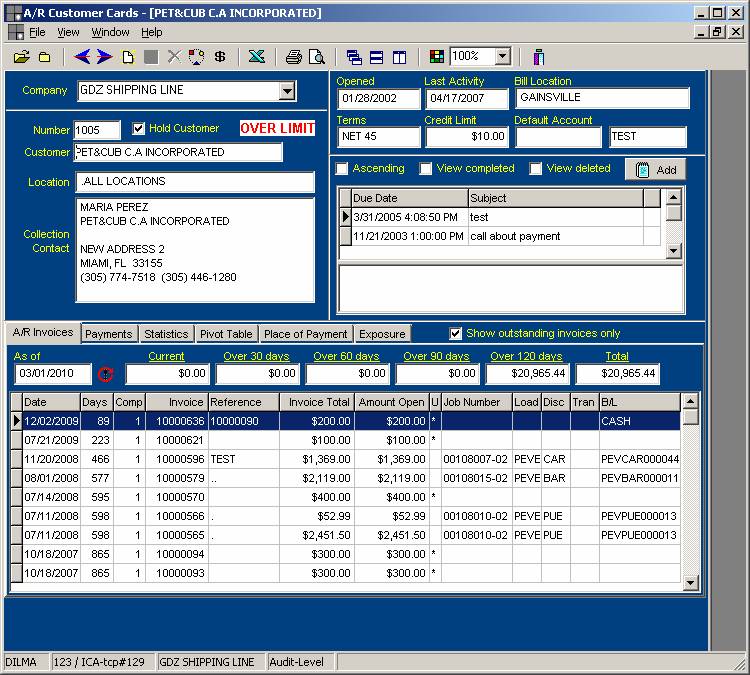The height and width of the screenshot is (675, 750).
Task: Click the open folder toolbar icon
Action: [x=22, y=57]
